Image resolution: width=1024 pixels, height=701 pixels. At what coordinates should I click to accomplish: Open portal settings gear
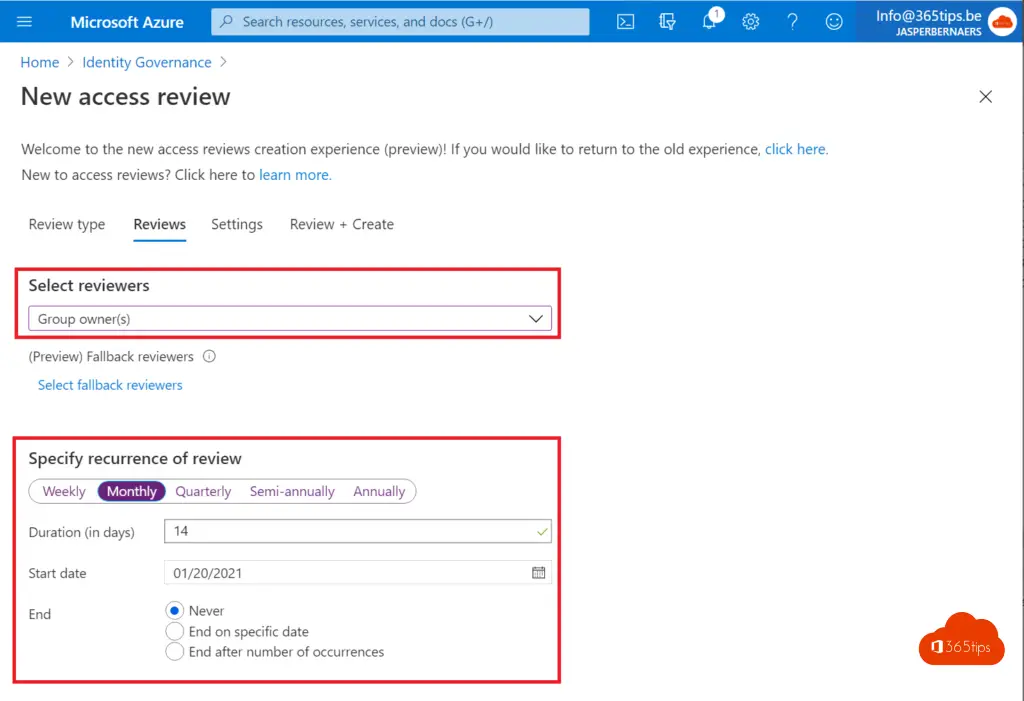(751, 21)
